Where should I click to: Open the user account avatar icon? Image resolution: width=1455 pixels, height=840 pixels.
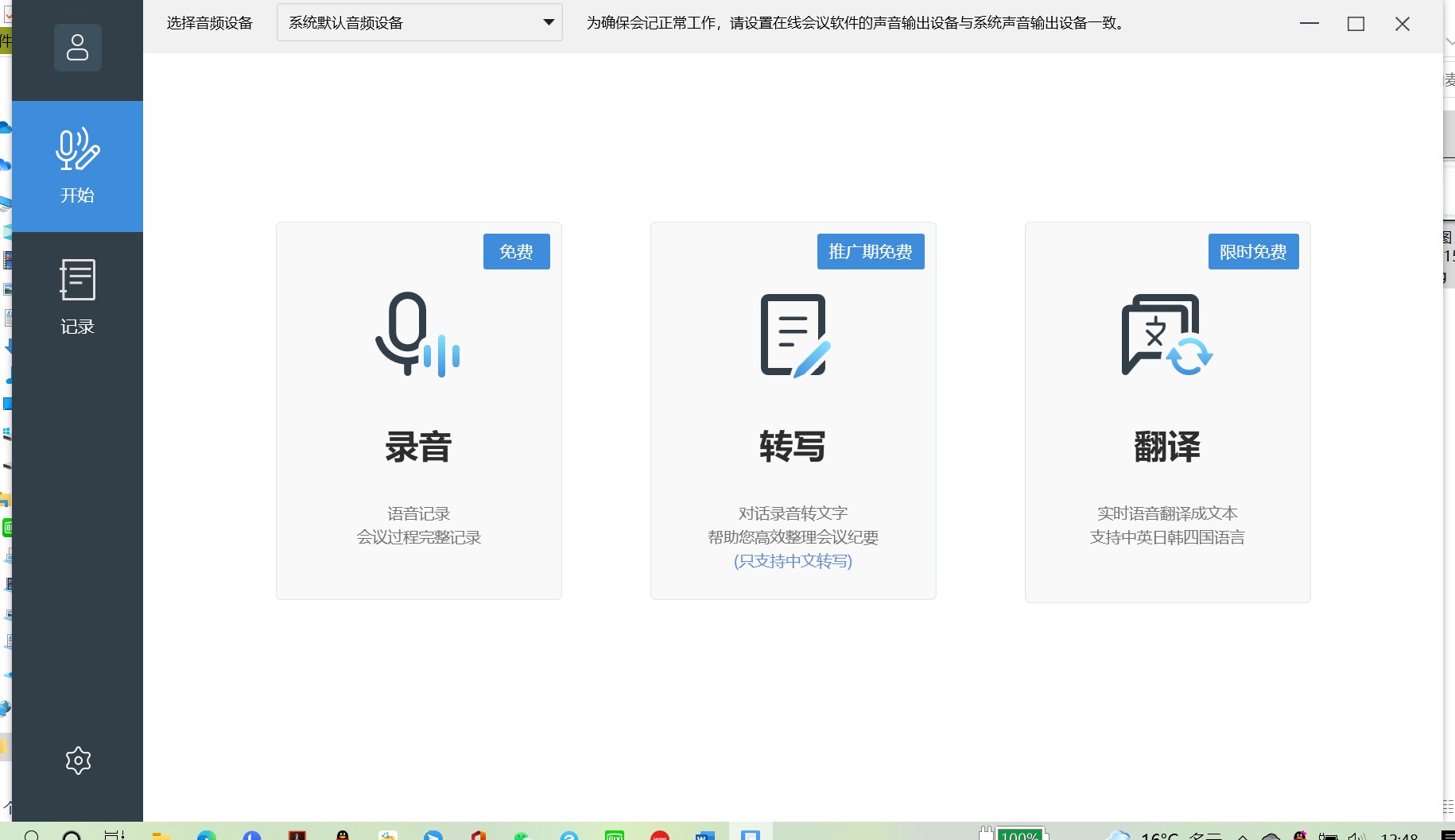[78, 48]
